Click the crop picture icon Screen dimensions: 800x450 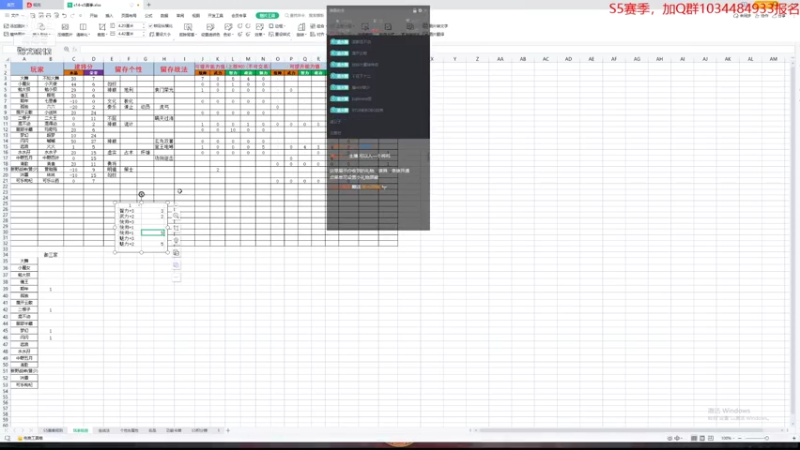[102, 27]
